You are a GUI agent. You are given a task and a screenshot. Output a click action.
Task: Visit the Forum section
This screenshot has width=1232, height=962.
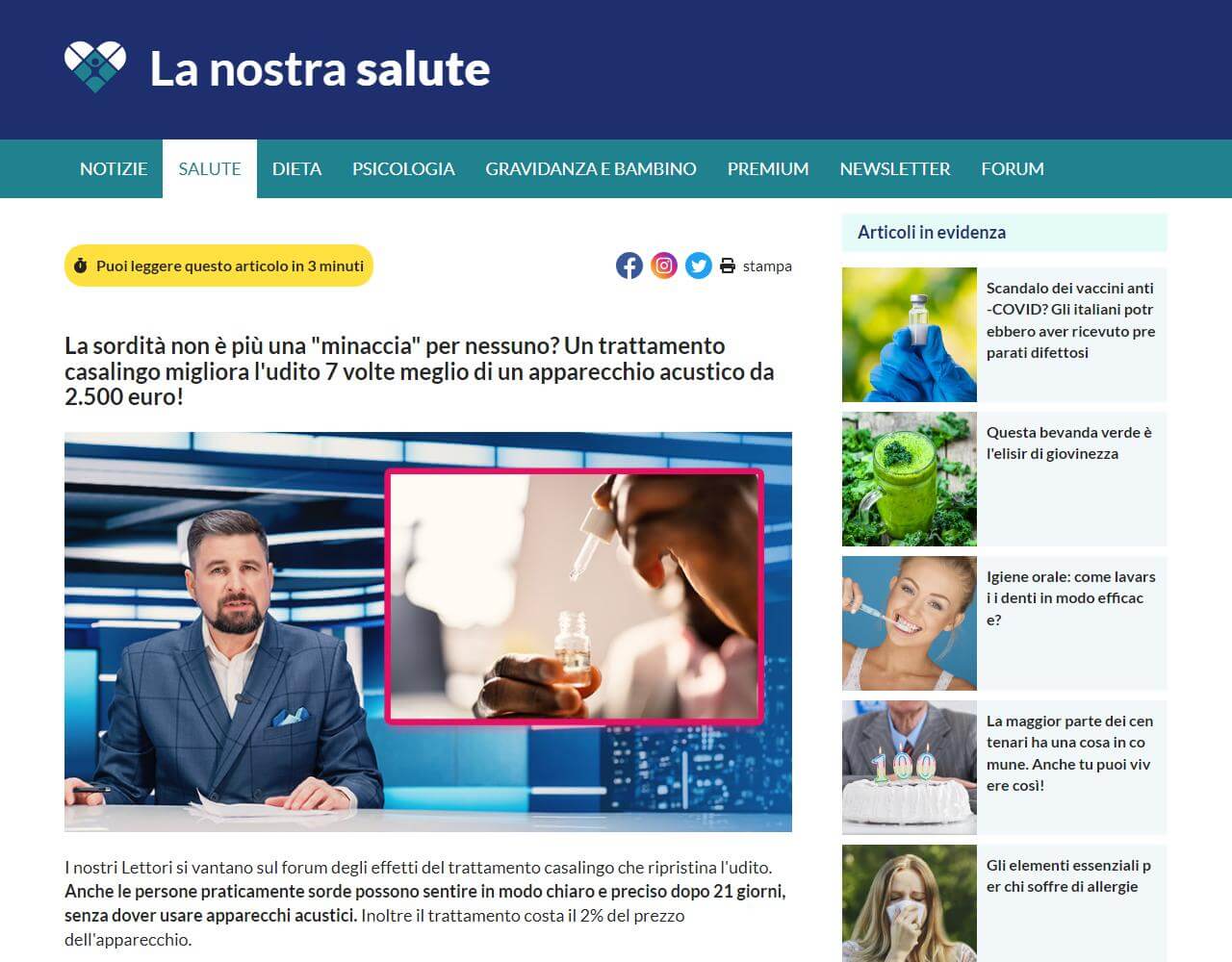1013,168
